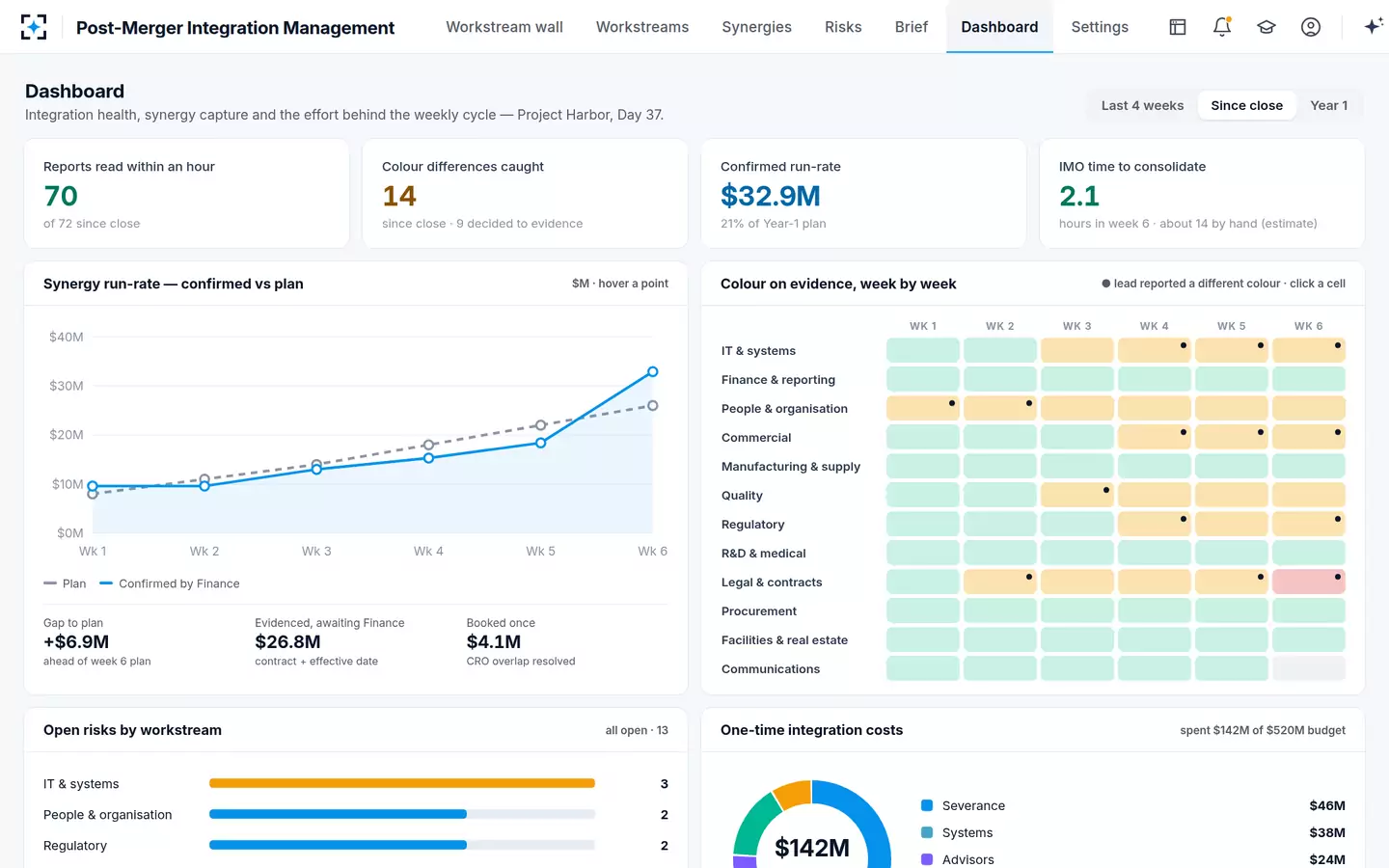The width and height of the screenshot is (1389, 868).
Task: Click the "all open · 13" risks label
Action: tap(637, 730)
